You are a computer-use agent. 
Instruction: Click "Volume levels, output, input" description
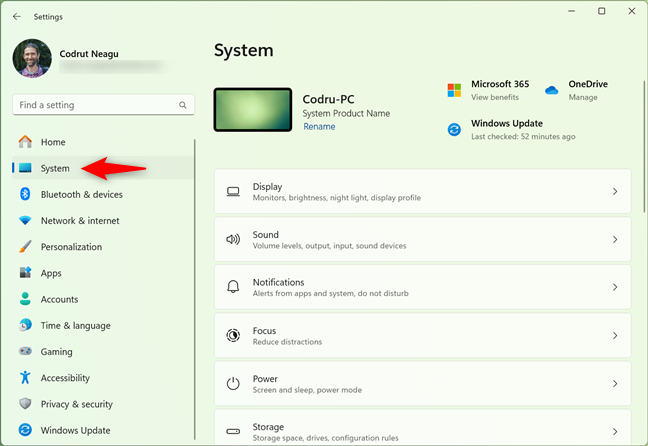[329, 246]
